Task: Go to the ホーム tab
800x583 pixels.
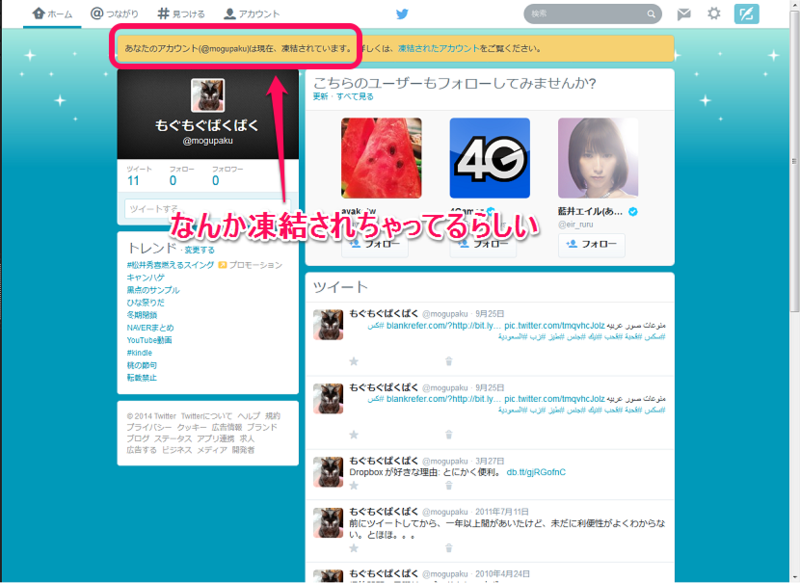Action: click(x=52, y=14)
